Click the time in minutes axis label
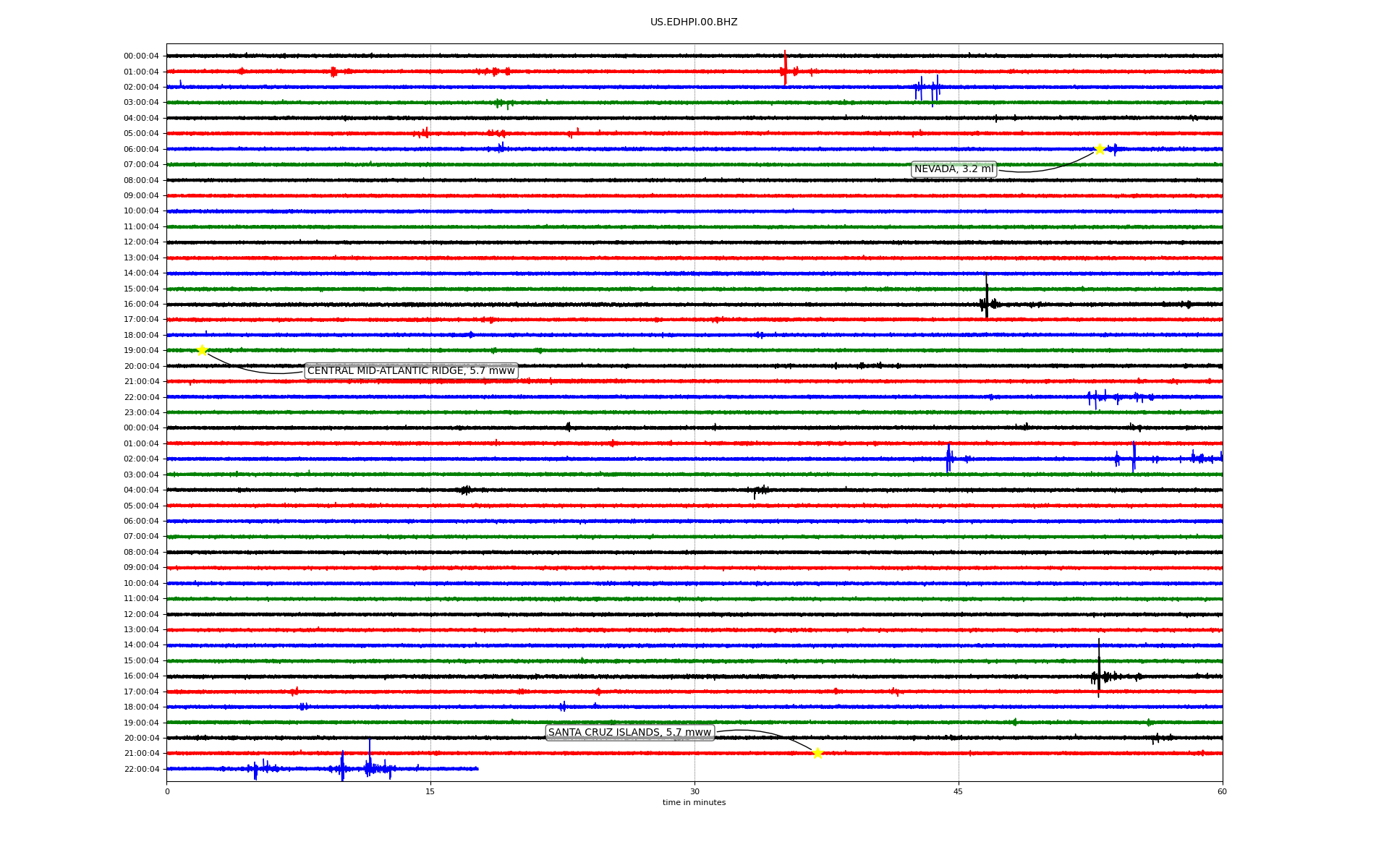1389x868 pixels. point(693,803)
